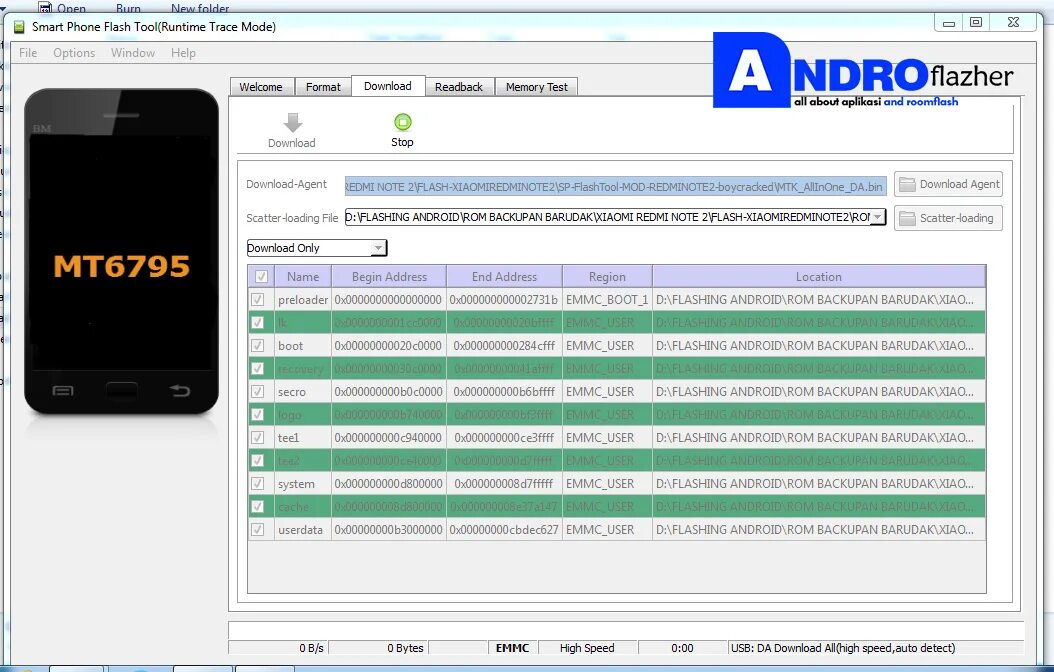This screenshot has height=672, width=1054.
Task: Click the MT6795 chip label on phone screen
Action: pos(122,266)
